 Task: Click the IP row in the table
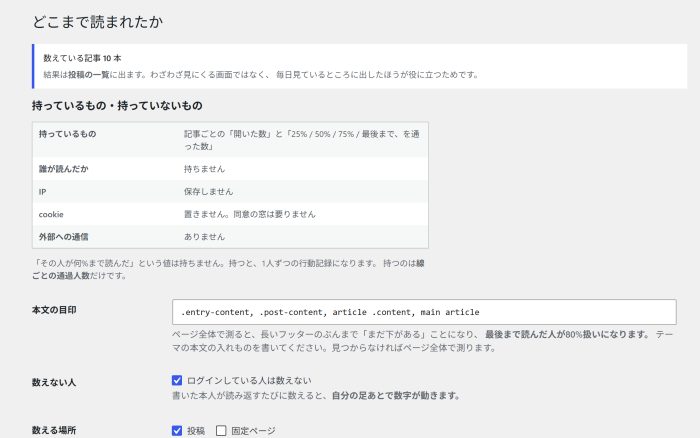pyautogui.click(x=230, y=192)
